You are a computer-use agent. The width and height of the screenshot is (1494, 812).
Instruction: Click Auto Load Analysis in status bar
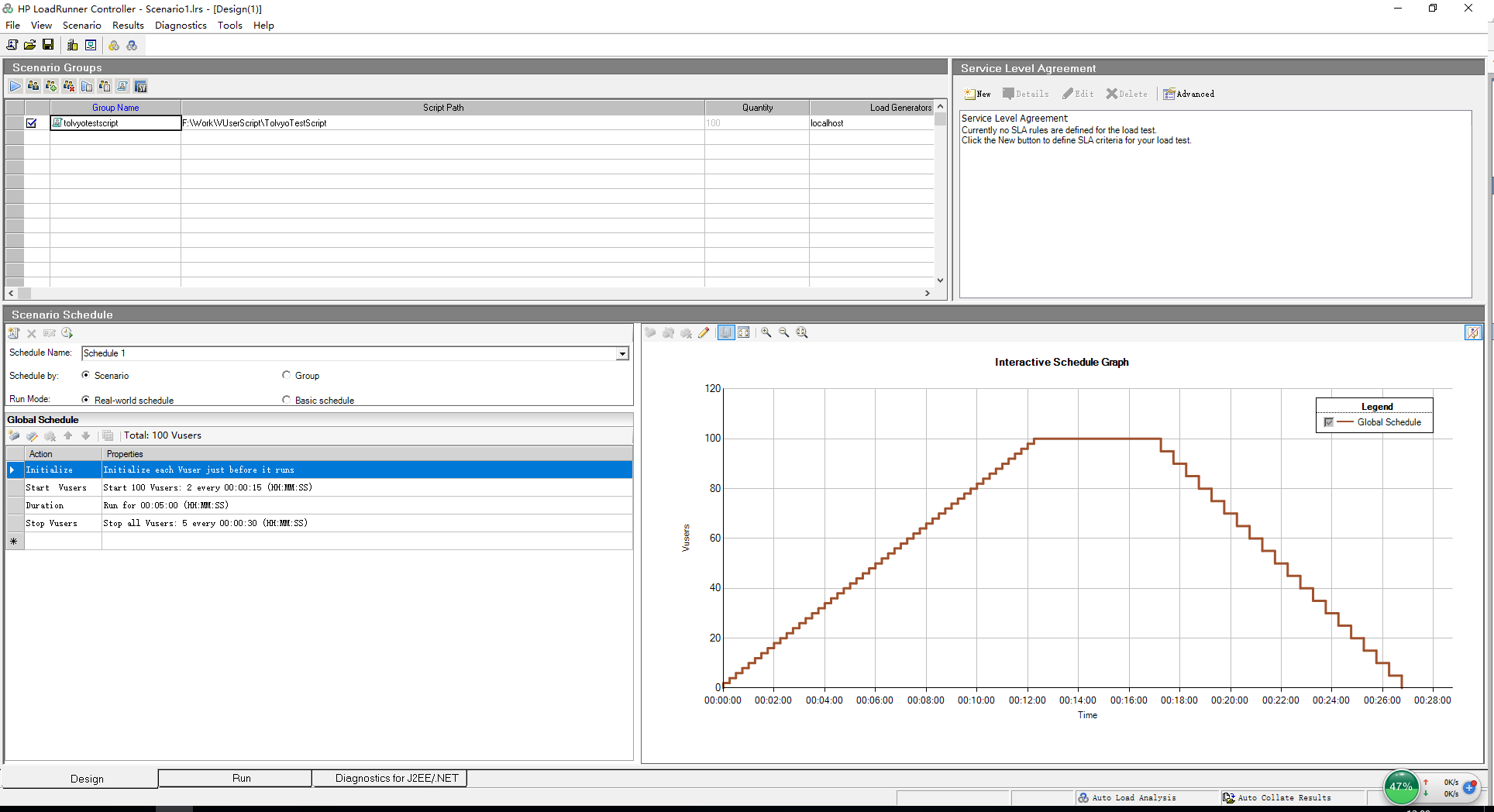[1127, 797]
